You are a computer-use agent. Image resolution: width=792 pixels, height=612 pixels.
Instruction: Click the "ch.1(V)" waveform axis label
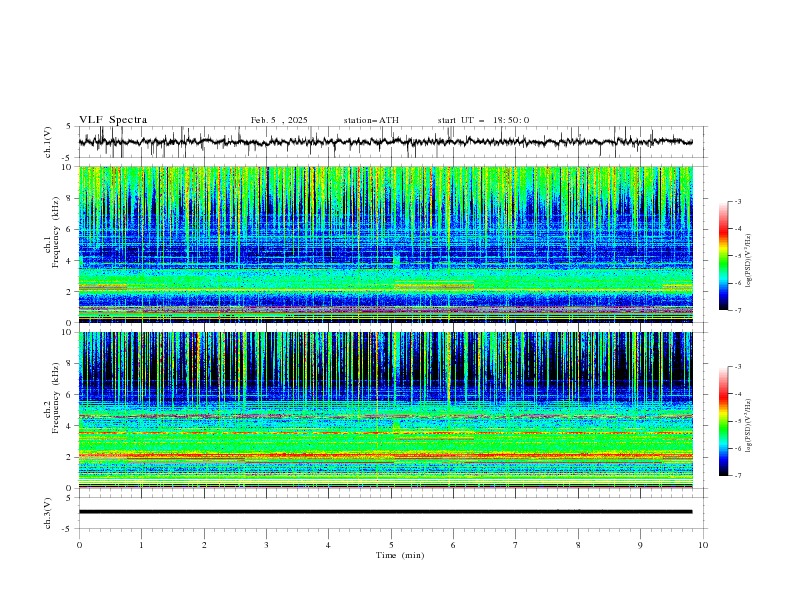[48, 142]
